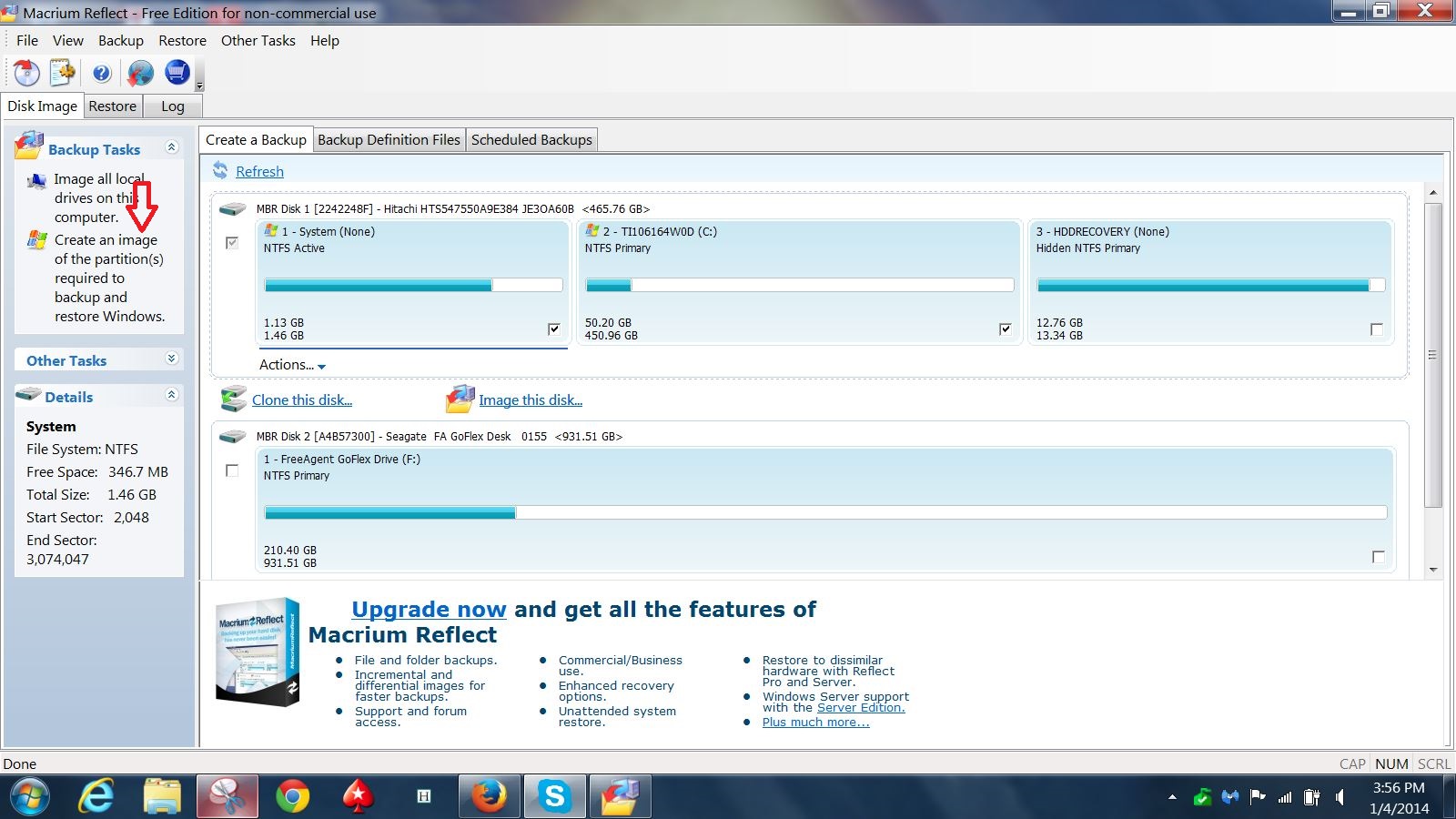
Task: Click the Clone this disk icon
Action: click(x=234, y=399)
